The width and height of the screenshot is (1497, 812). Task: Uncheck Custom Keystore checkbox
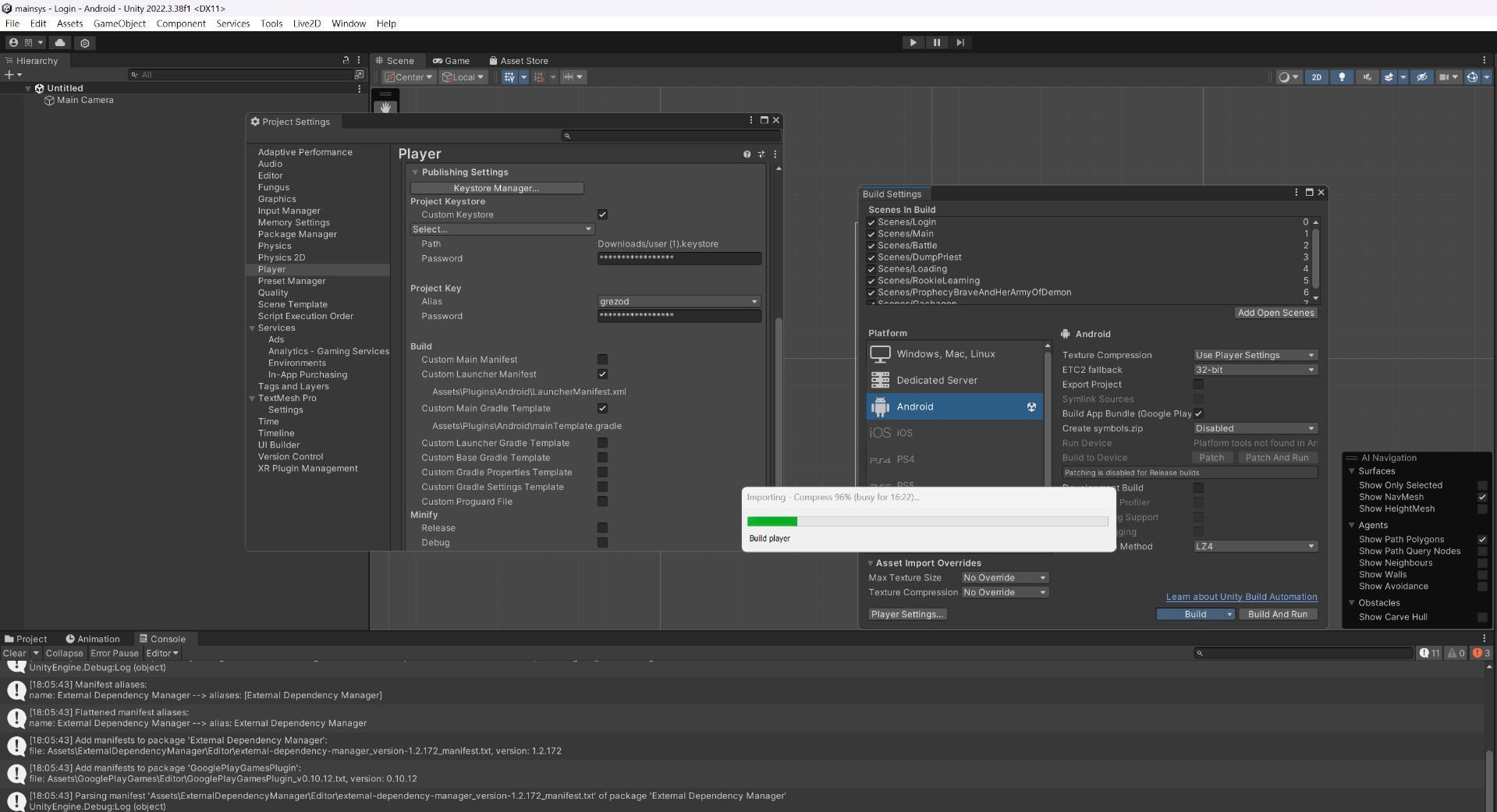(602, 215)
